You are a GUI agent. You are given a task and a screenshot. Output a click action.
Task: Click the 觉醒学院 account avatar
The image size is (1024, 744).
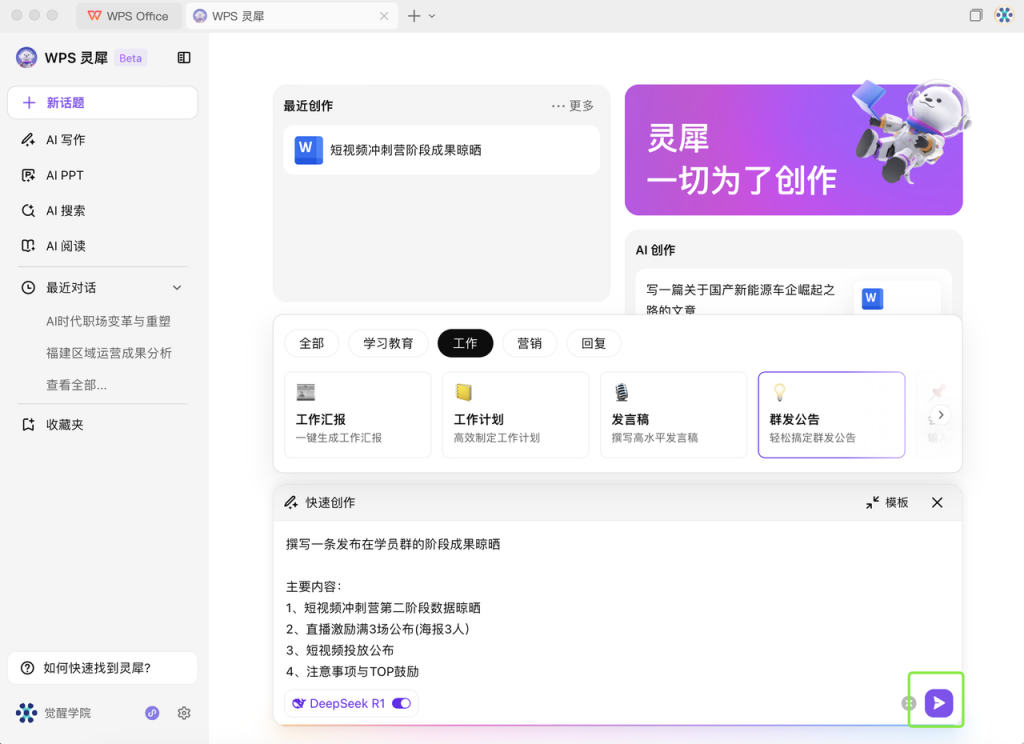click(x=27, y=713)
